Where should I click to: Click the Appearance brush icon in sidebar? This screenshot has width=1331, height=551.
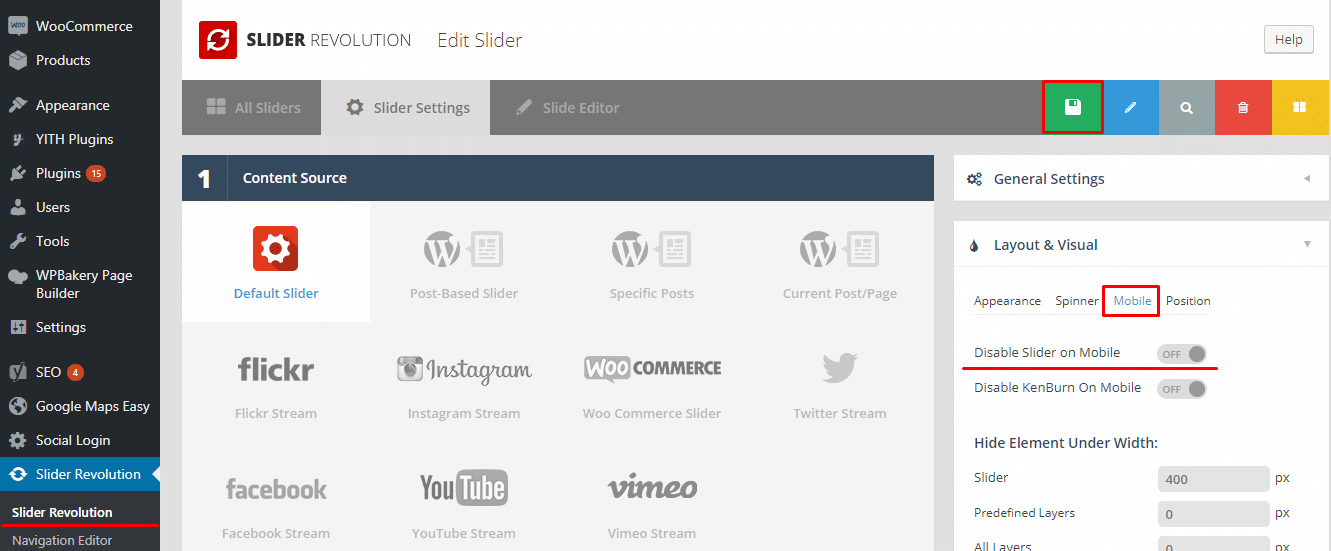point(18,105)
